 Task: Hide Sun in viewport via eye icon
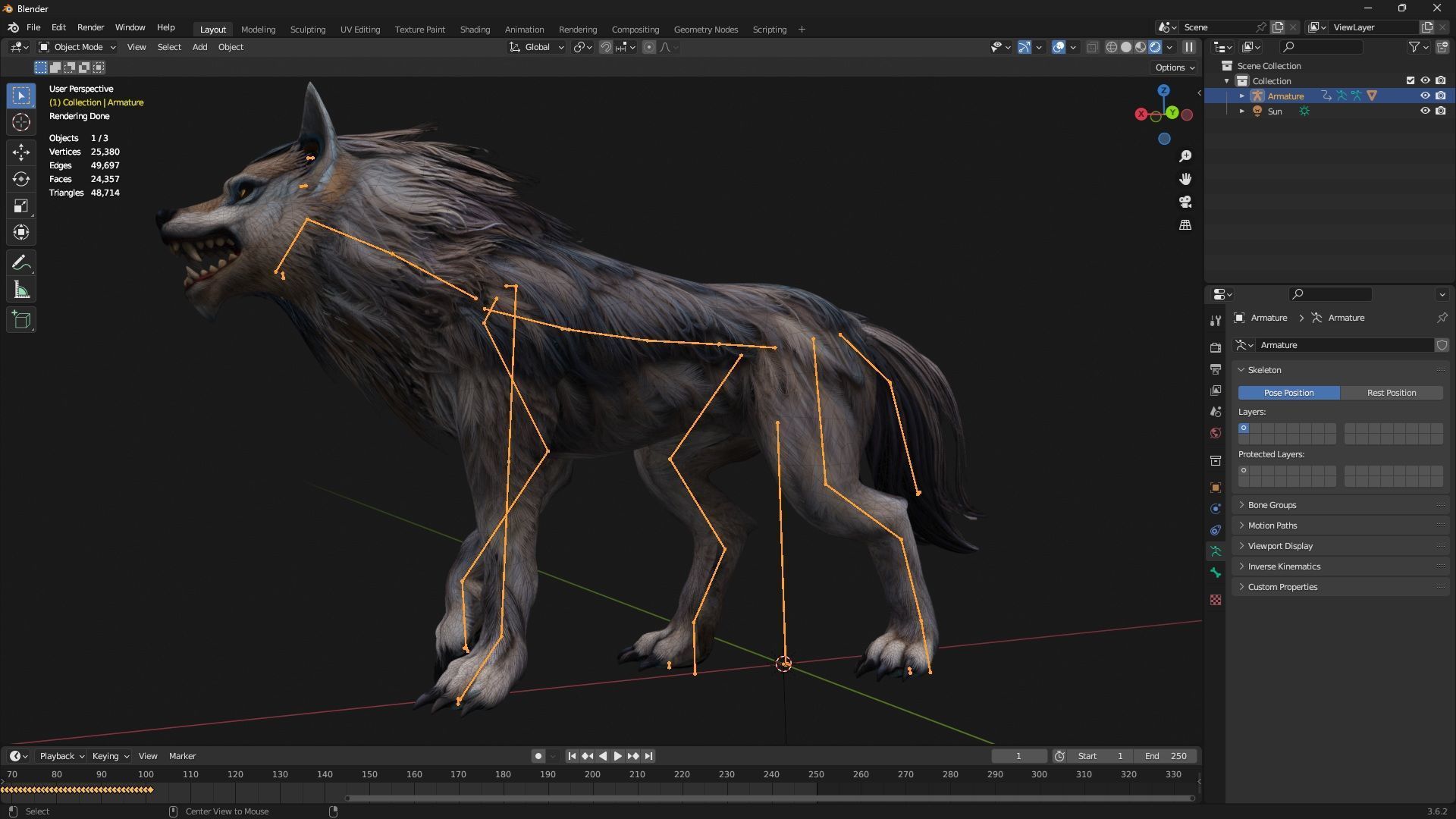coord(1425,111)
